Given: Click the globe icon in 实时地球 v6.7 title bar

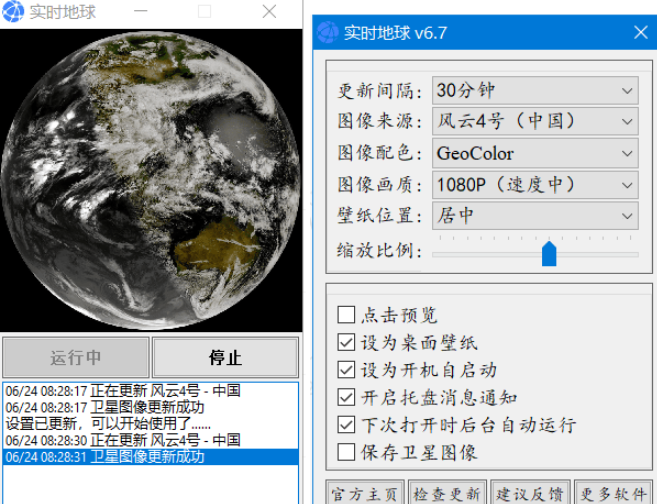Looking at the screenshot, I should tap(328, 33).
